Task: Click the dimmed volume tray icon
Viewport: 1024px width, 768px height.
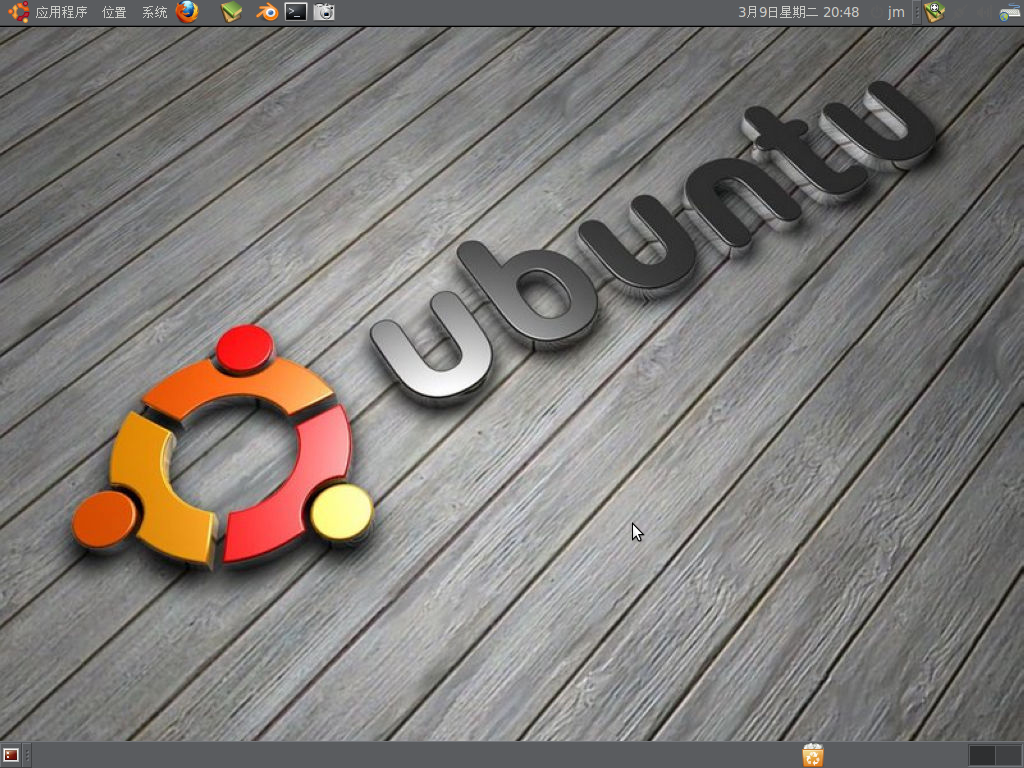Action: (985, 12)
